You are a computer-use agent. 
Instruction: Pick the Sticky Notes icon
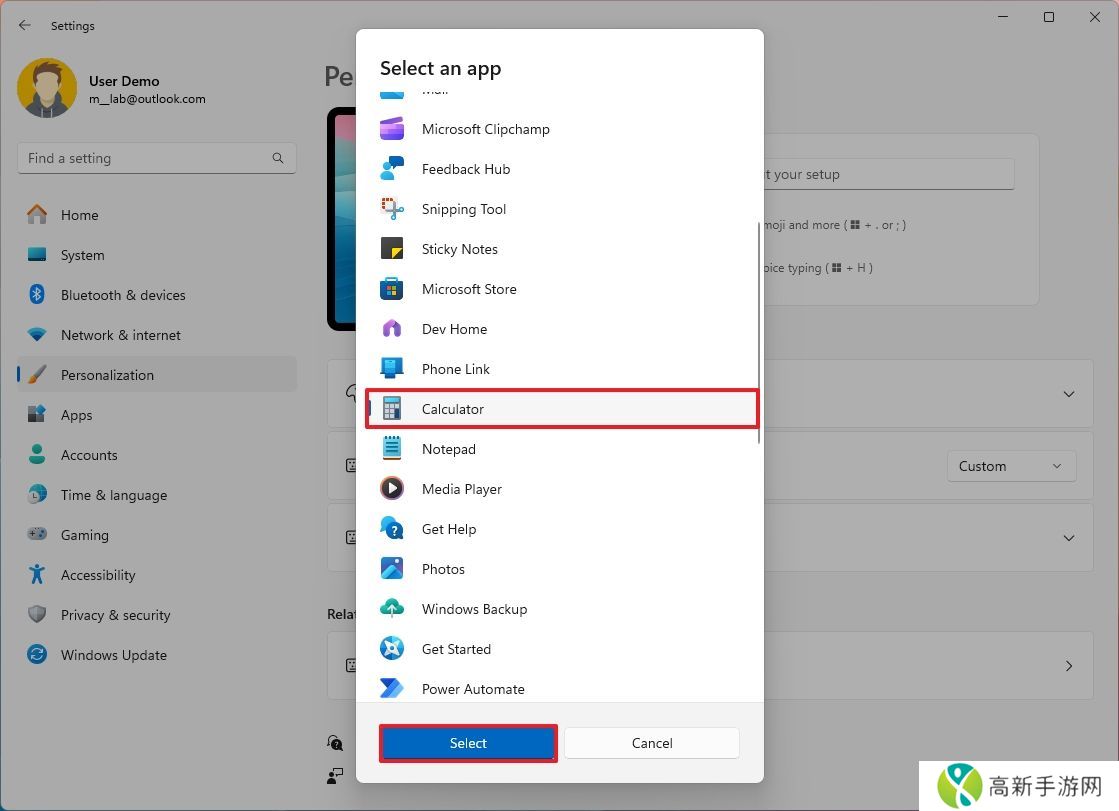coord(392,249)
